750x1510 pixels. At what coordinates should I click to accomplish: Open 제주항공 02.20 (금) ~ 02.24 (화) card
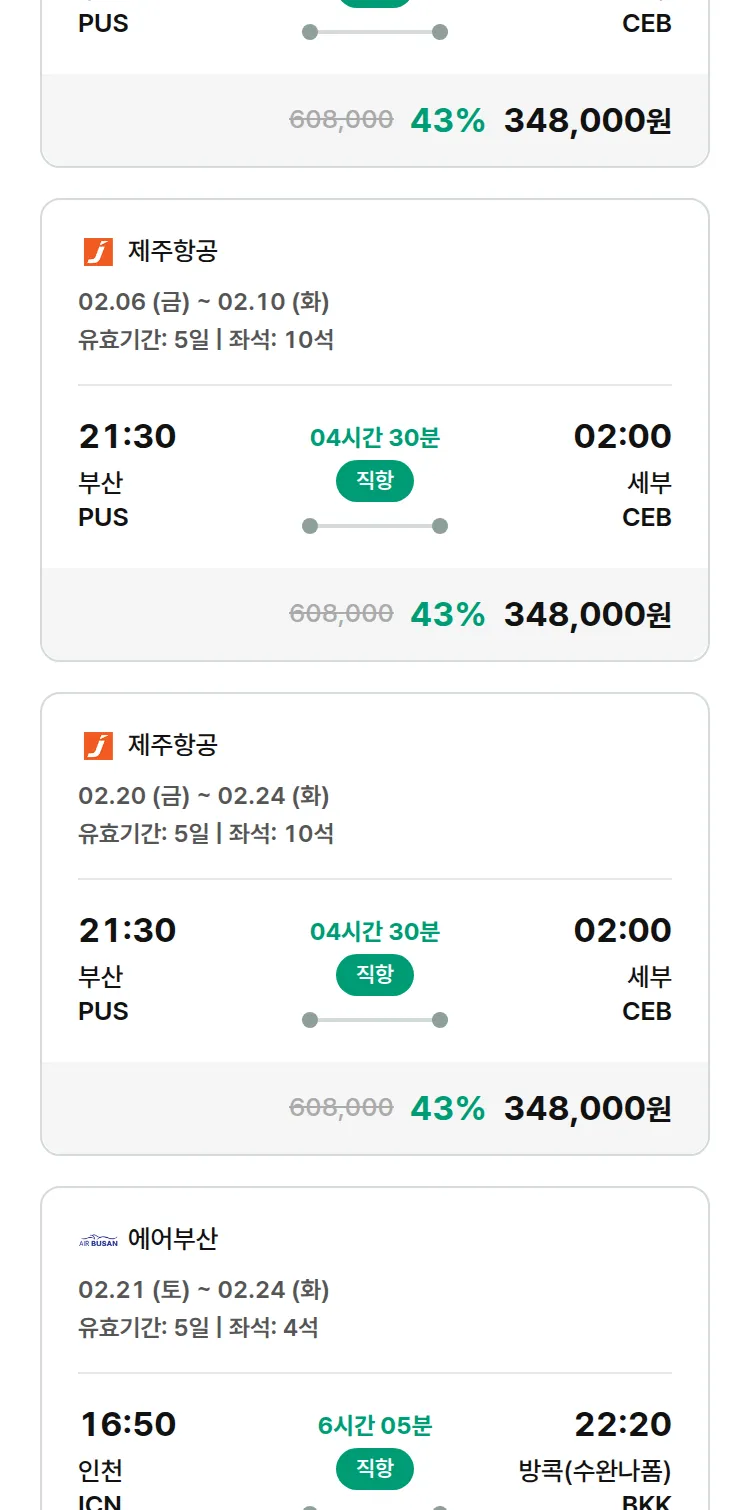click(374, 795)
